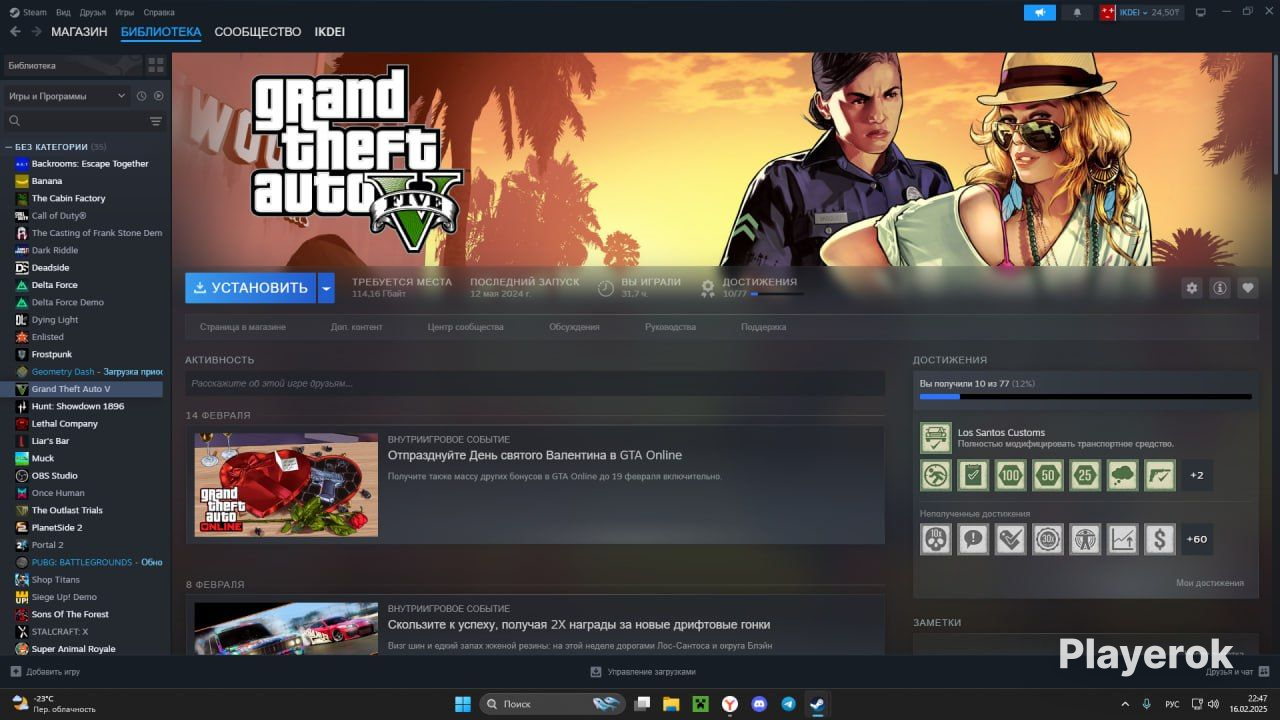
Task: Click the Los Santos Customs achievement icon
Action: tap(936, 438)
